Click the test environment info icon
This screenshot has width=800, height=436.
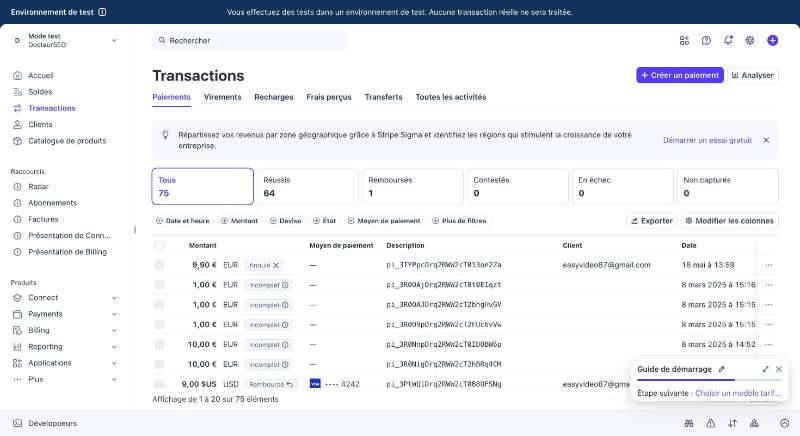tap(102, 12)
